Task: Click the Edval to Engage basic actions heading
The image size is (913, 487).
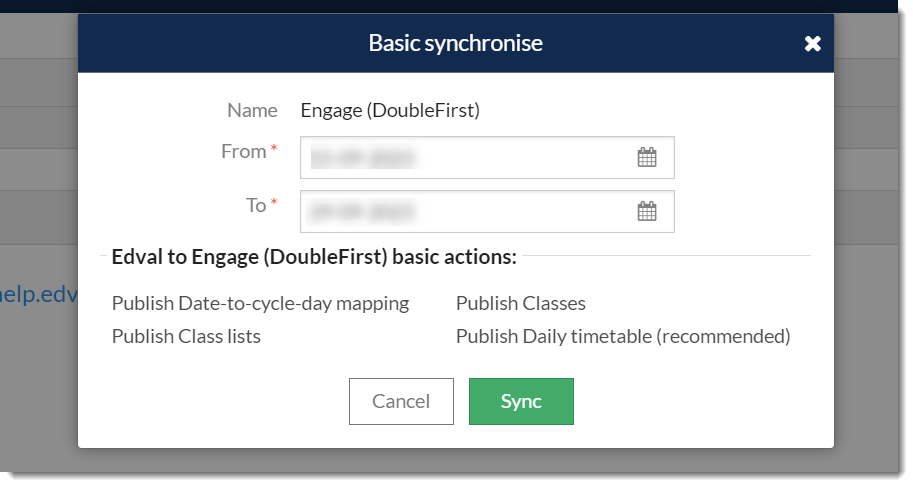Action: coord(314,257)
